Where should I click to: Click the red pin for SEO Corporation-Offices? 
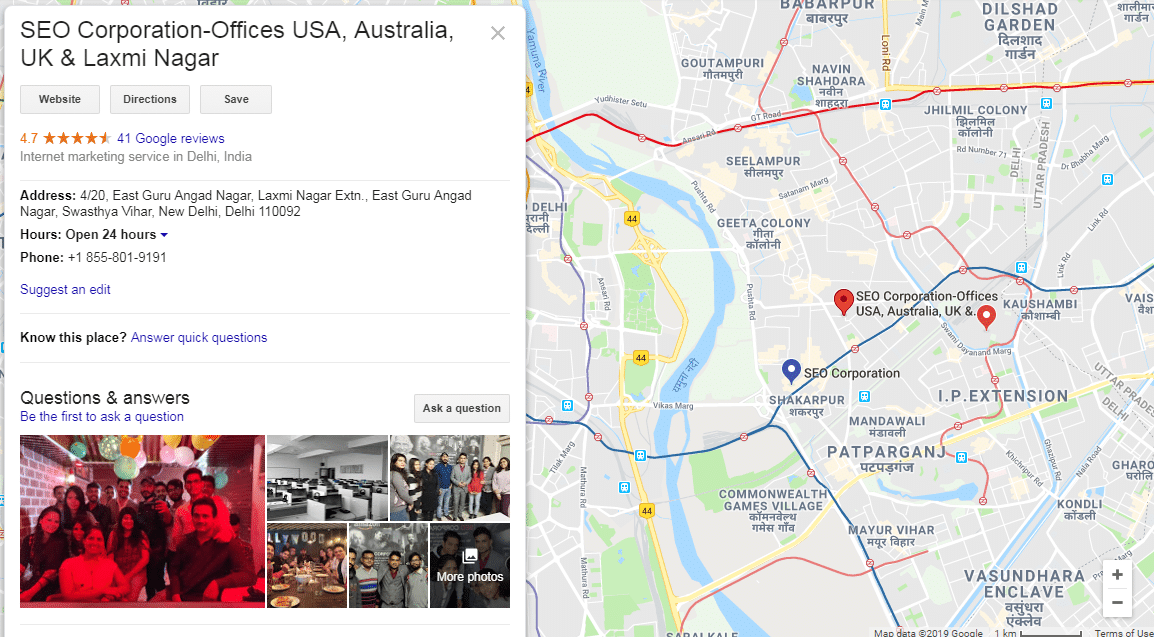(843, 302)
